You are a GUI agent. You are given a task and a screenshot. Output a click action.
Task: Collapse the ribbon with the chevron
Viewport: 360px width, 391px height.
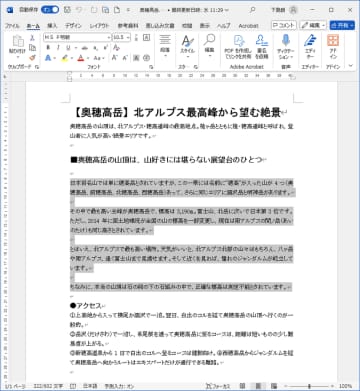350,66
